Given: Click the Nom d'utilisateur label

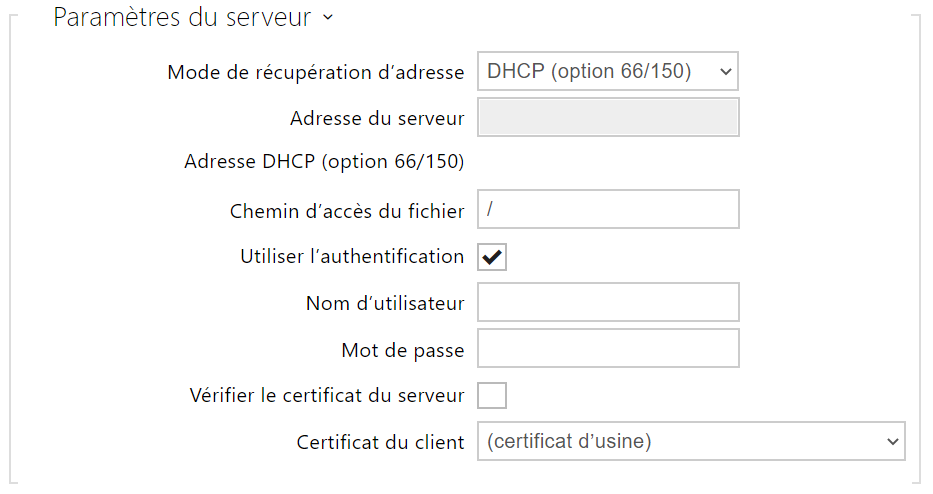Looking at the screenshot, I should (385, 304).
